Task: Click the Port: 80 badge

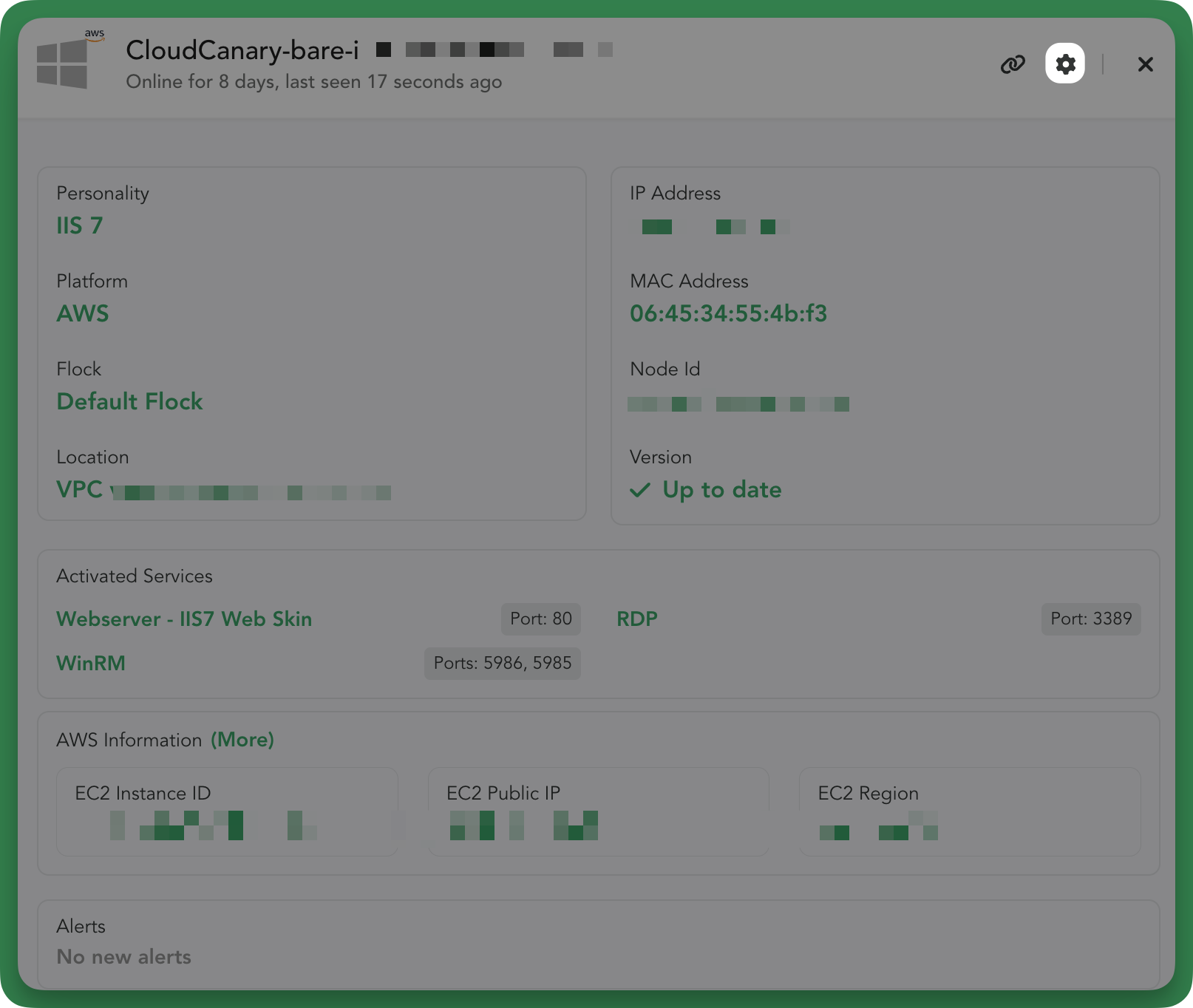Action: 541,619
